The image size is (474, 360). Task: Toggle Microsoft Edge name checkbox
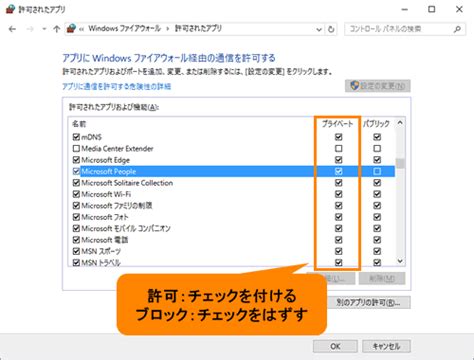pyautogui.click(x=76, y=160)
